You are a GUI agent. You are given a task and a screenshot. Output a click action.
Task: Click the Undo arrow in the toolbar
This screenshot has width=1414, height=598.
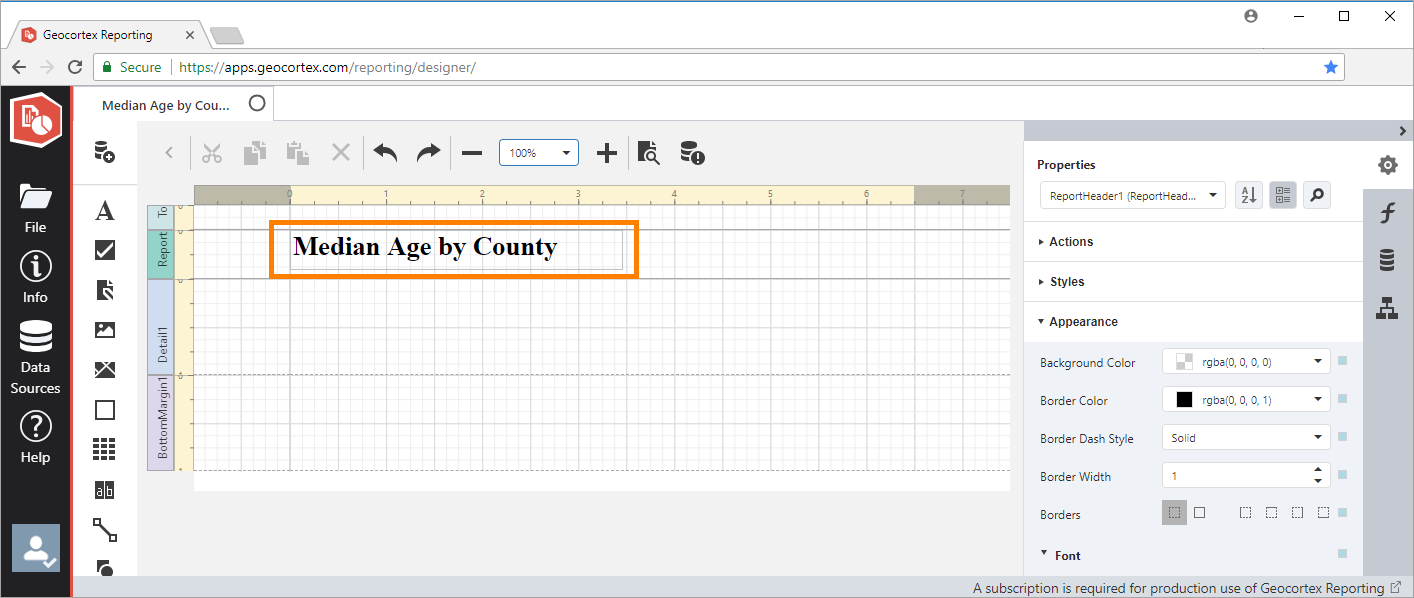[385, 152]
